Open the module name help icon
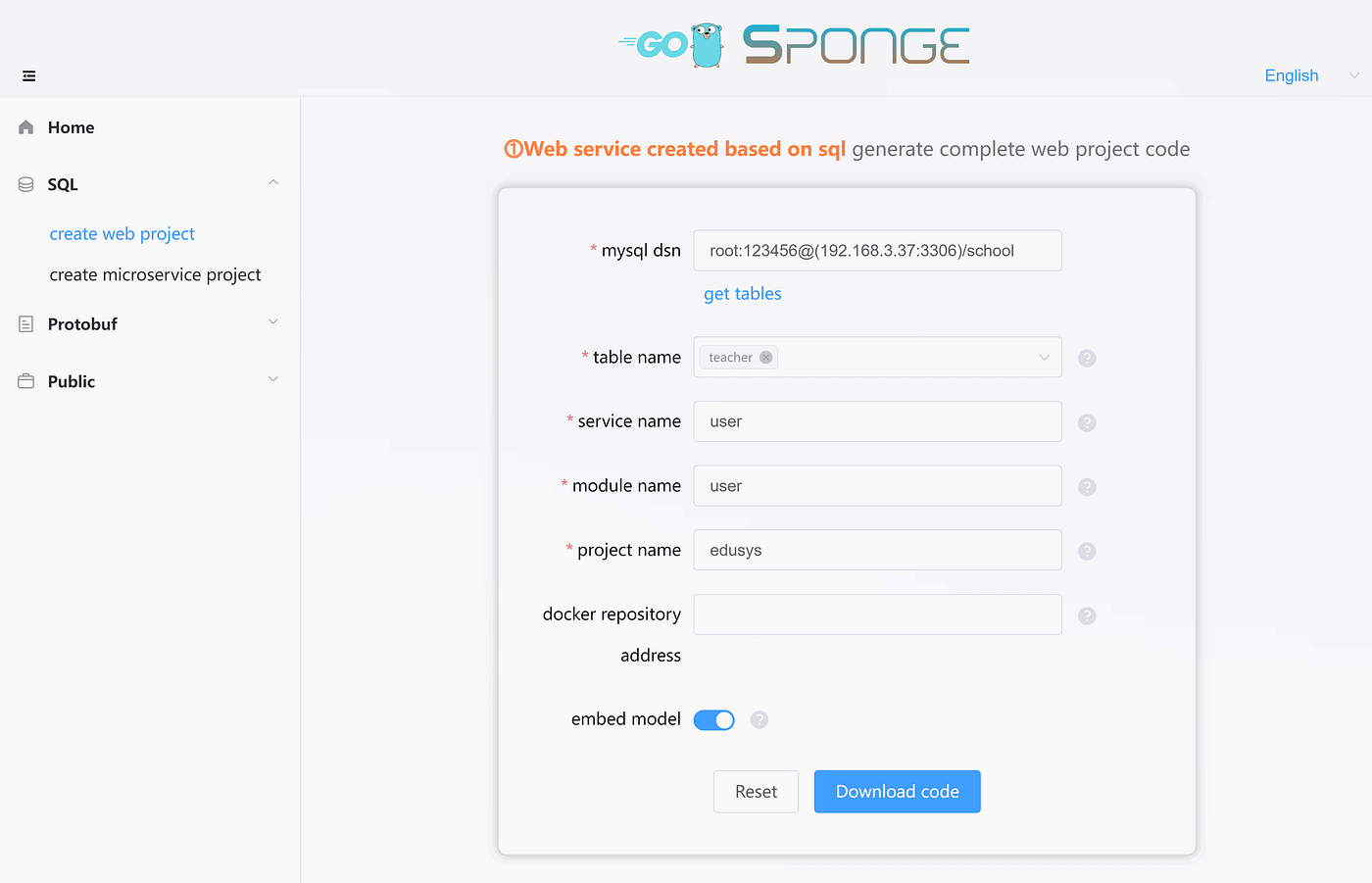Viewport: 1372px width, 883px height. (x=1087, y=487)
